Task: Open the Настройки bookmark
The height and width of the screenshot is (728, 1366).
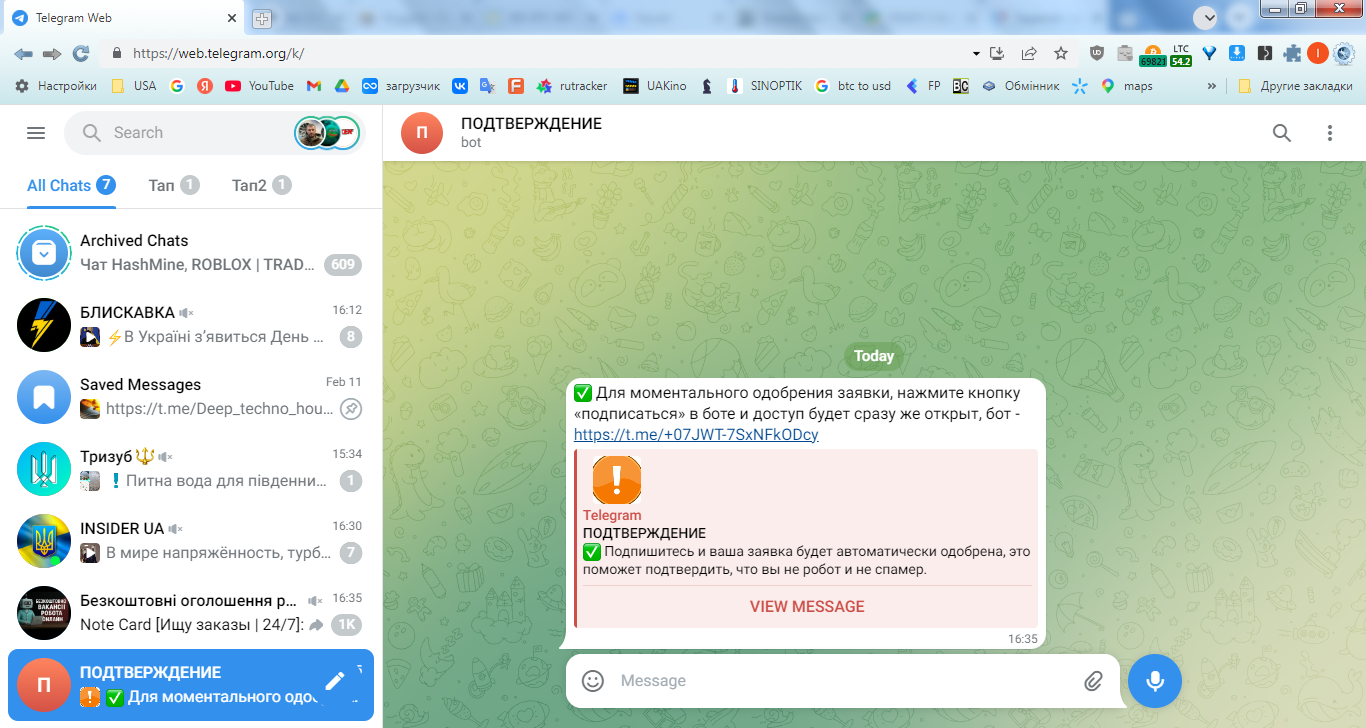Action: point(56,86)
